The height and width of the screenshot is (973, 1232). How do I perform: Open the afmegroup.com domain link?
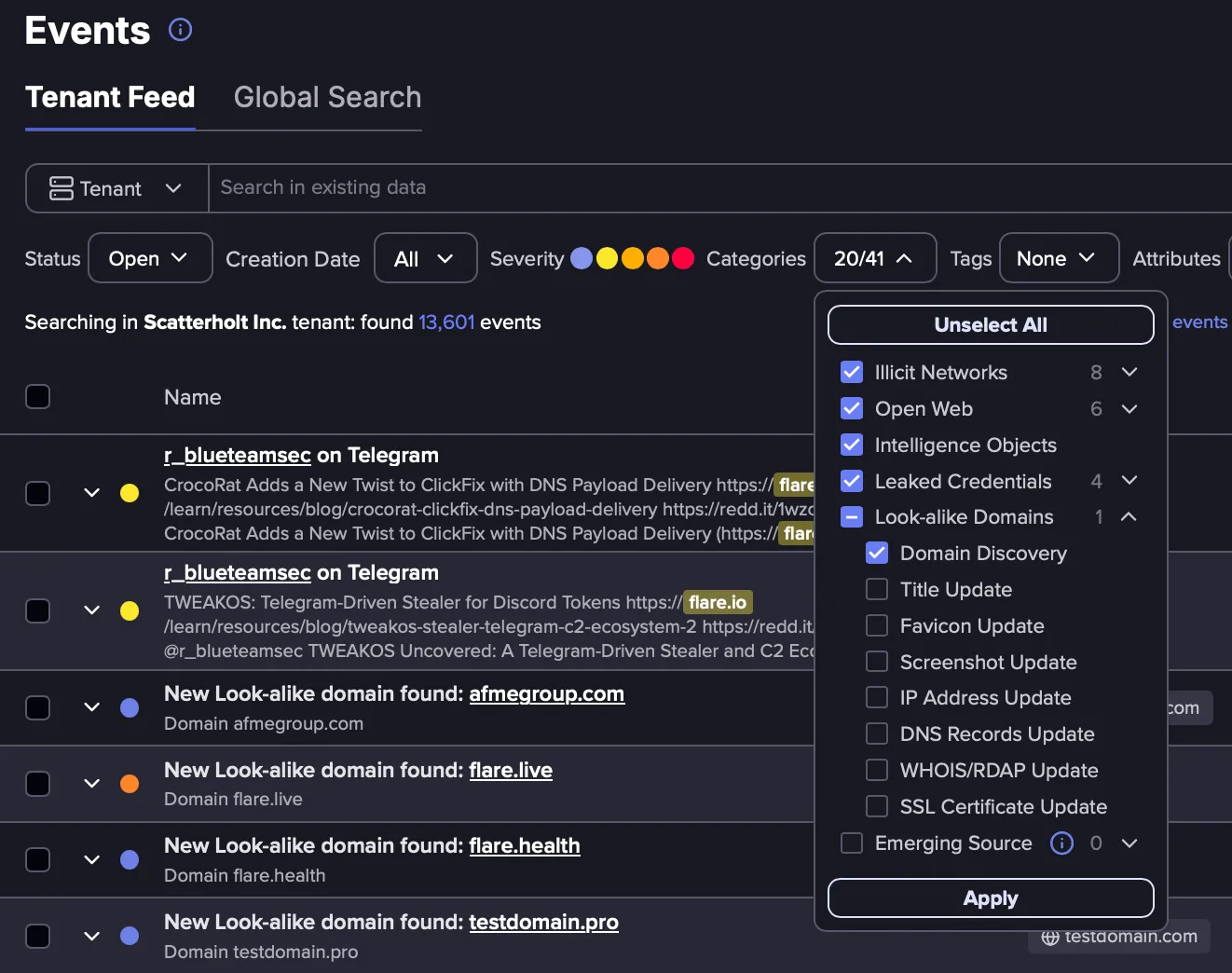click(546, 694)
